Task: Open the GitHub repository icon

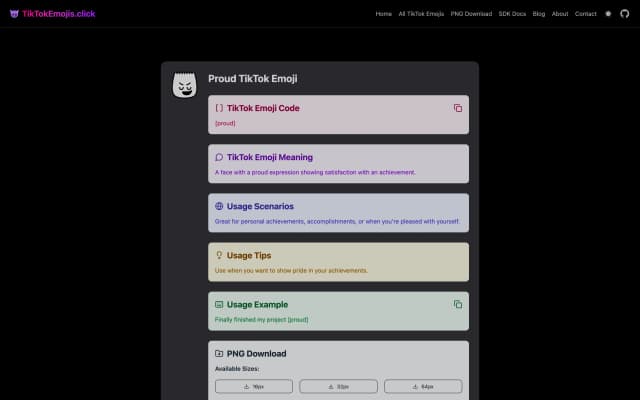Action: point(625,14)
